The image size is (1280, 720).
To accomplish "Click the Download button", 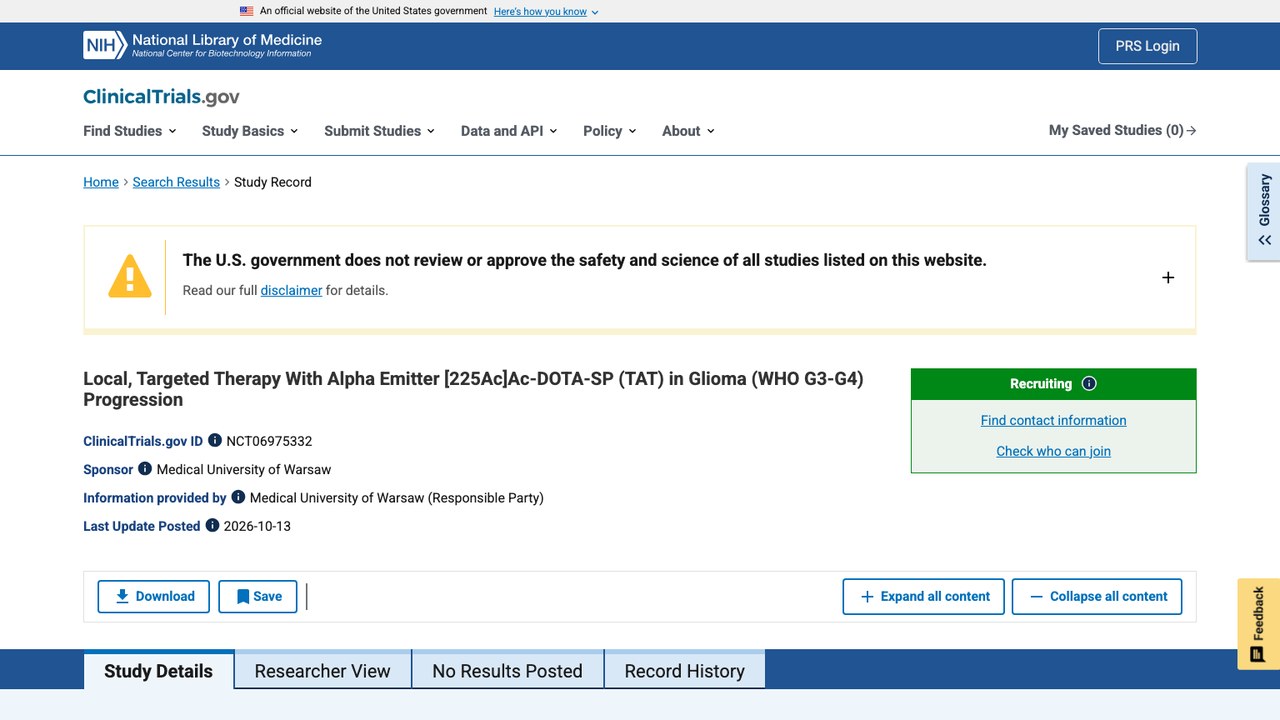I will [x=154, y=596].
